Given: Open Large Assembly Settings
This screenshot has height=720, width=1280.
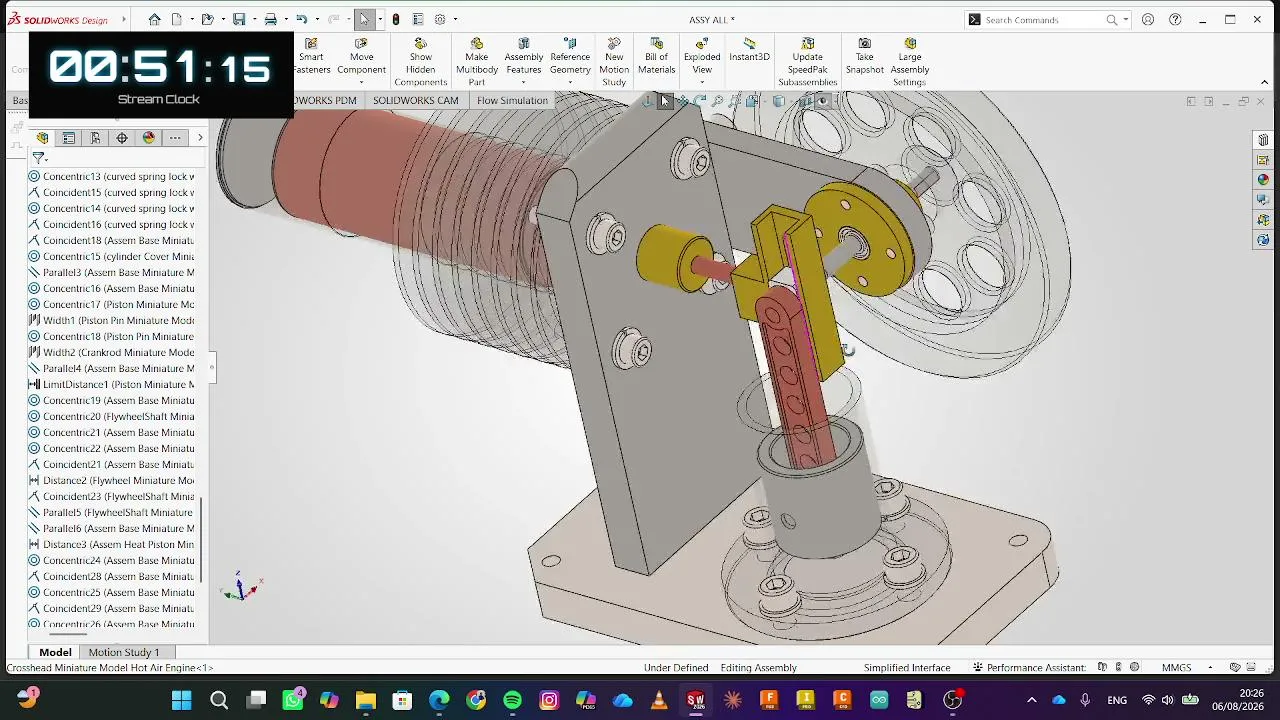Looking at the screenshot, I should [910, 62].
